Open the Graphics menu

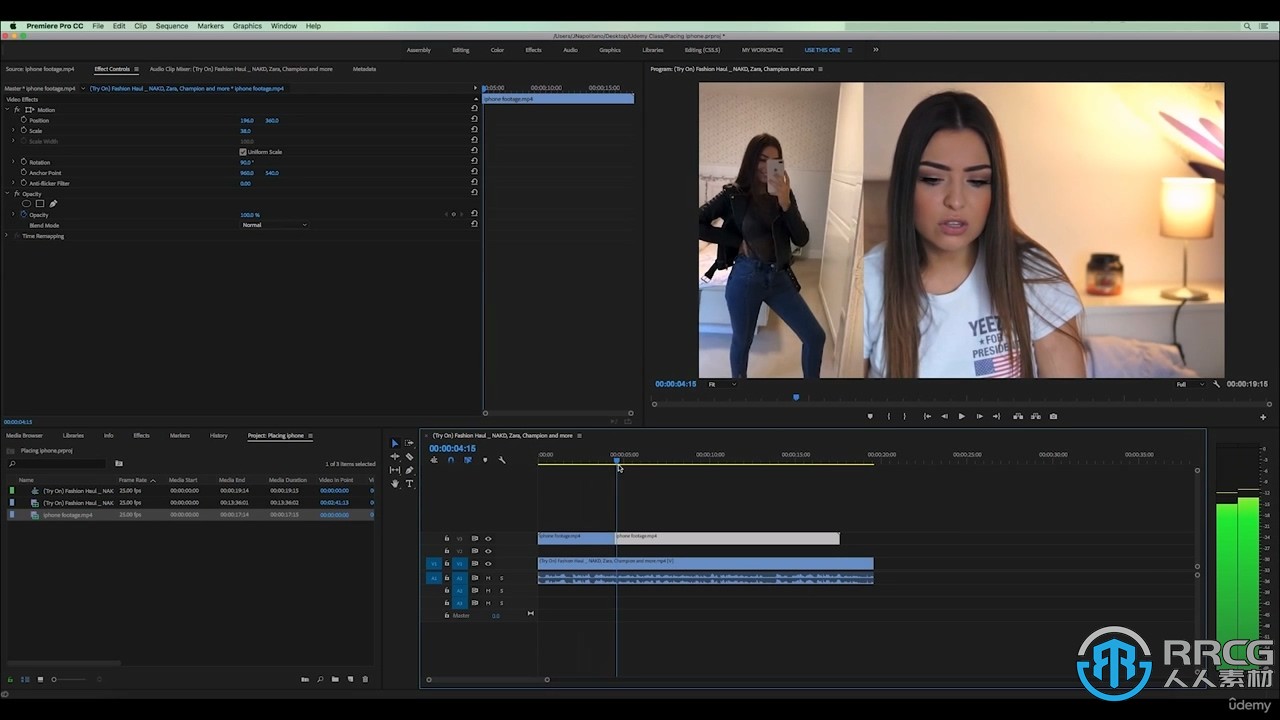point(247,26)
